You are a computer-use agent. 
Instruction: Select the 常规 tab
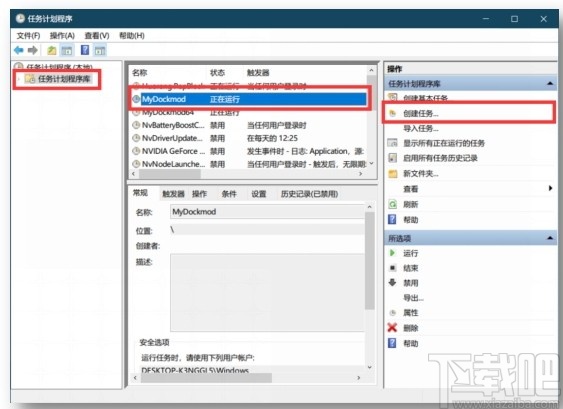pos(140,193)
